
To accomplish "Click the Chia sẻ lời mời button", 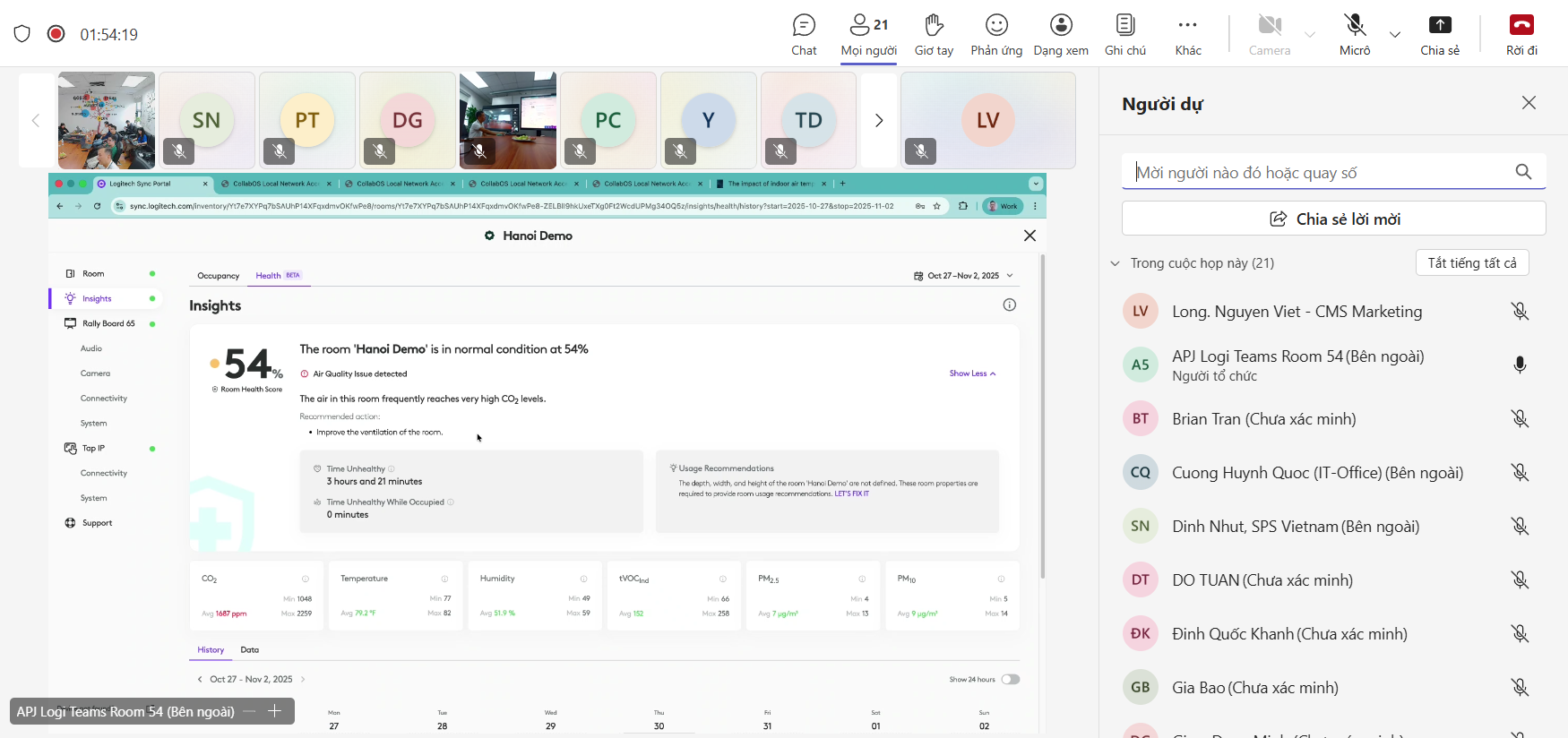I will 1333,219.
